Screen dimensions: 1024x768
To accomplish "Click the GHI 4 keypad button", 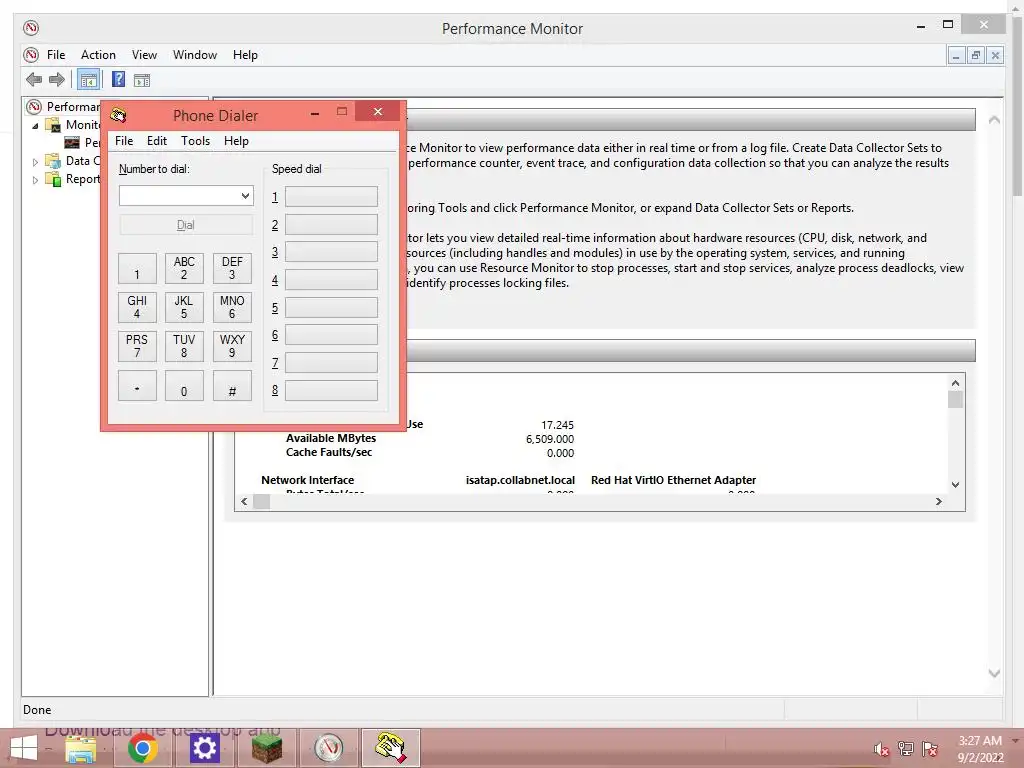I will [137, 308].
